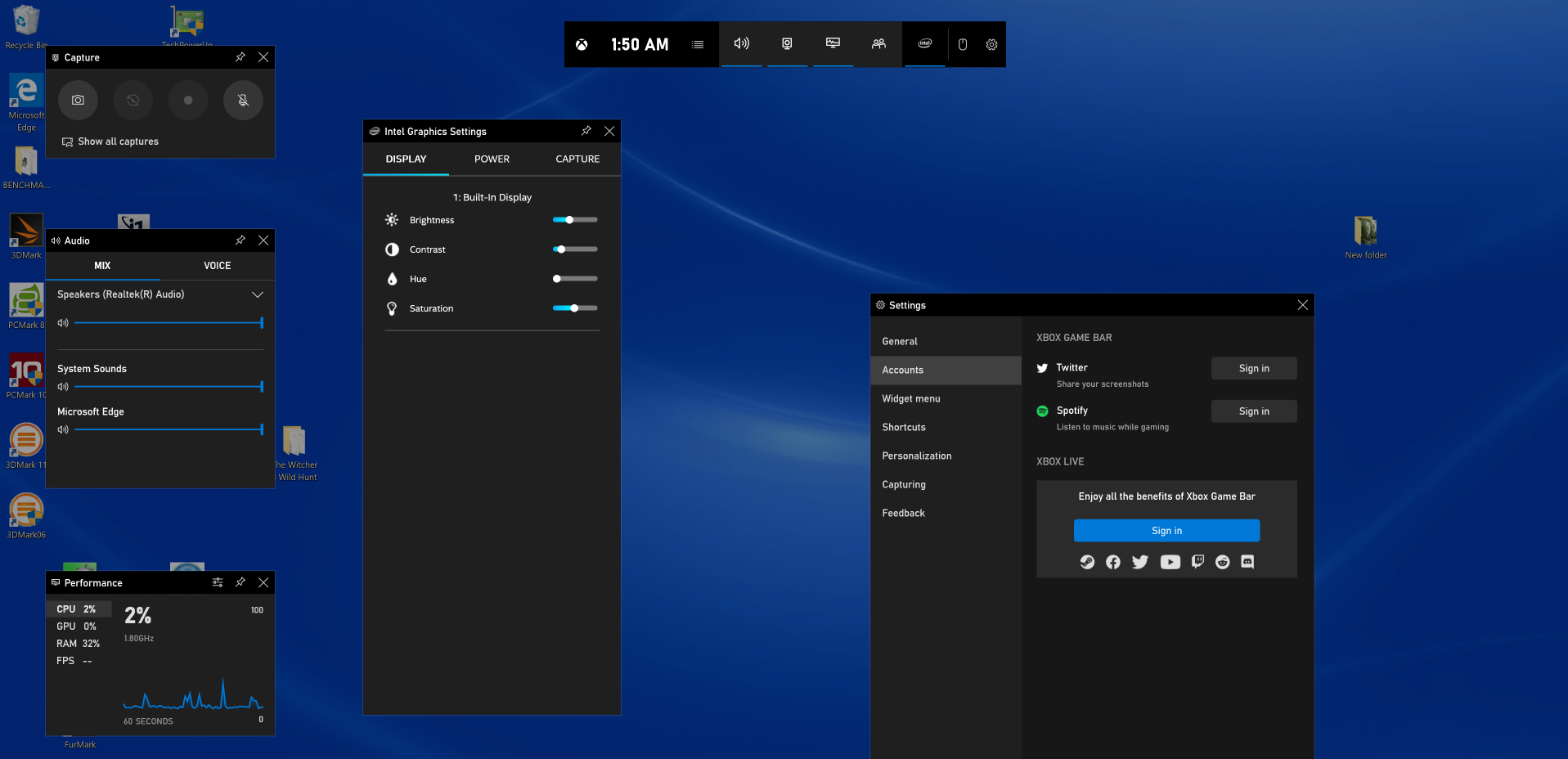Open Performance widget options icon

[218, 582]
